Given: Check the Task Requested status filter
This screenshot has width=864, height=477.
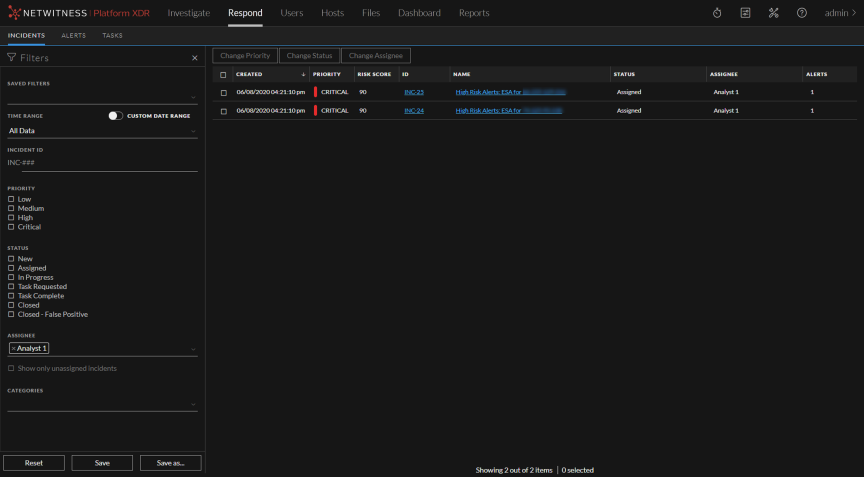Looking at the screenshot, I should (11, 286).
